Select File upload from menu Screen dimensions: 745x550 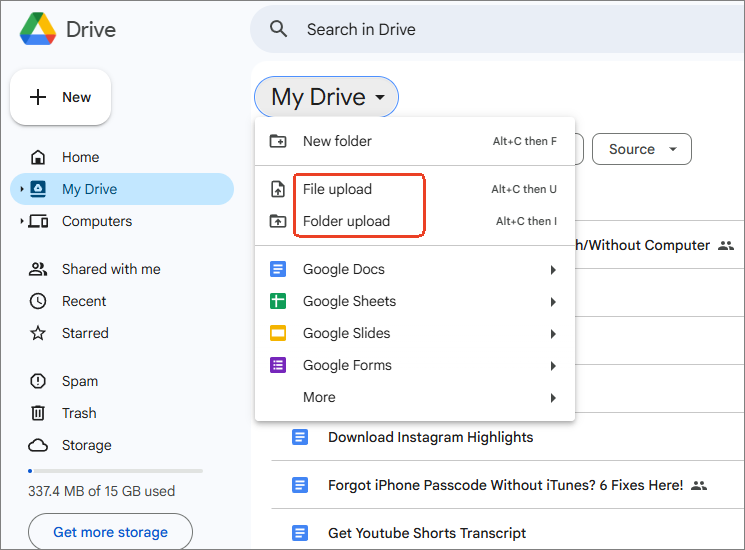point(337,189)
